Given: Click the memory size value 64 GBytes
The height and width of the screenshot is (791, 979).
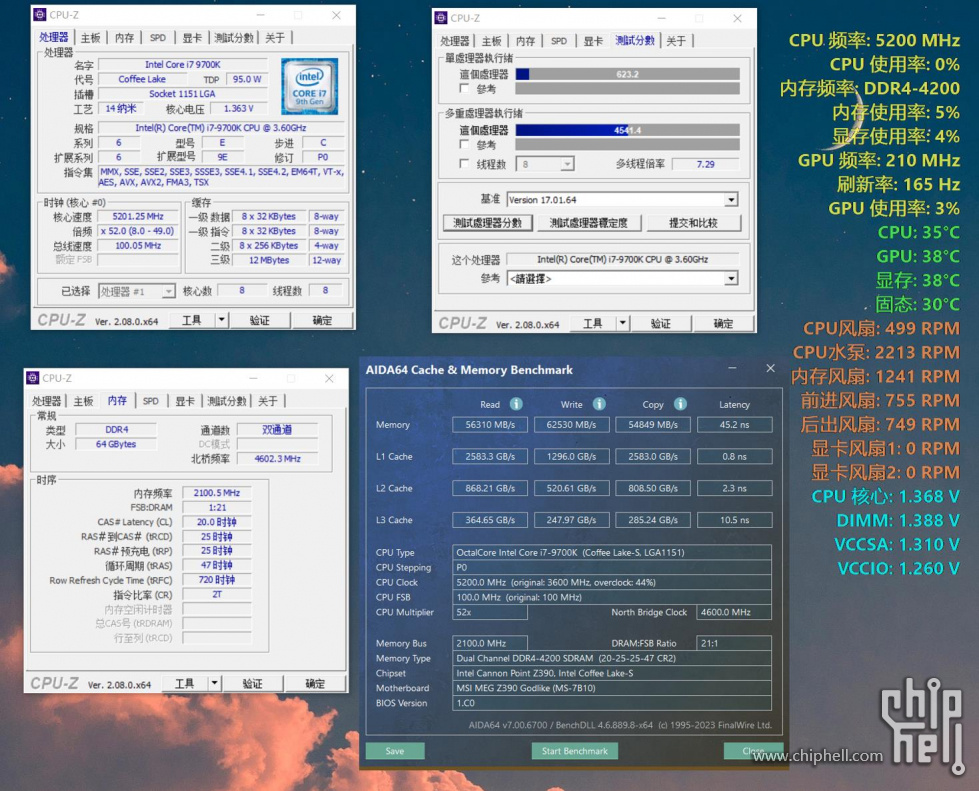Looking at the screenshot, I should tap(116, 444).
